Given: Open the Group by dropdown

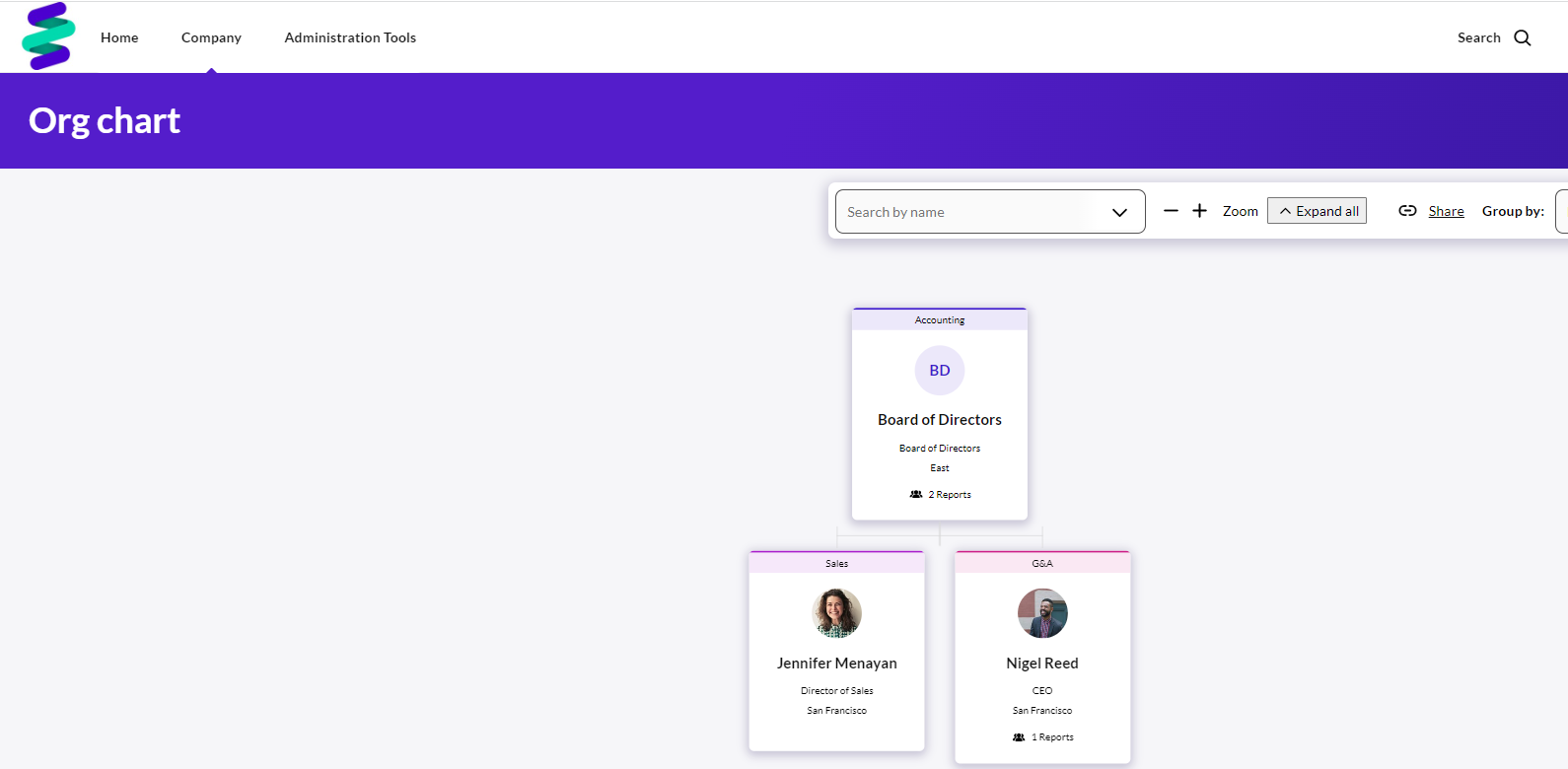Looking at the screenshot, I should tap(1561, 211).
